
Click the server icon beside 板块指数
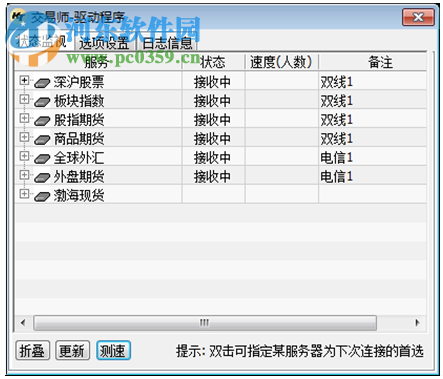(42, 102)
